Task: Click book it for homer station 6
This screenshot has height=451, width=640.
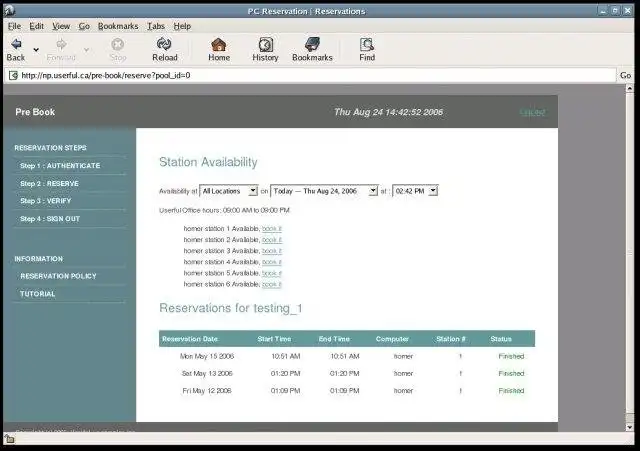Action: [x=272, y=284]
